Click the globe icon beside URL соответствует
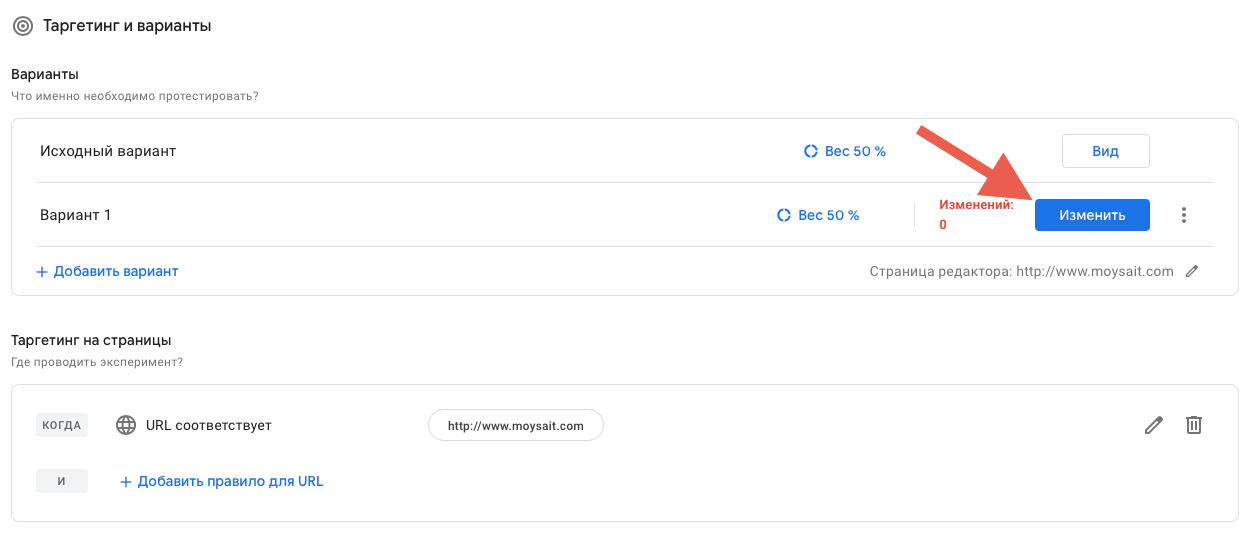The height and width of the screenshot is (537, 1257). point(126,425)
